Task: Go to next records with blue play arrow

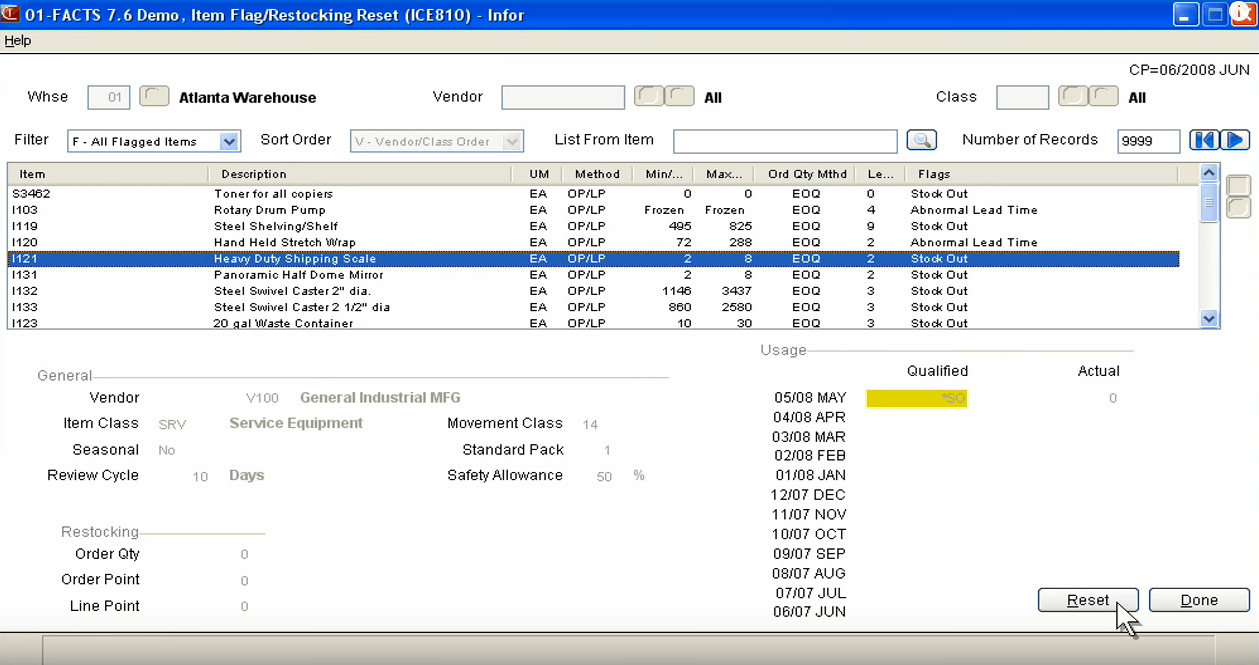Action: [1236, 141]
